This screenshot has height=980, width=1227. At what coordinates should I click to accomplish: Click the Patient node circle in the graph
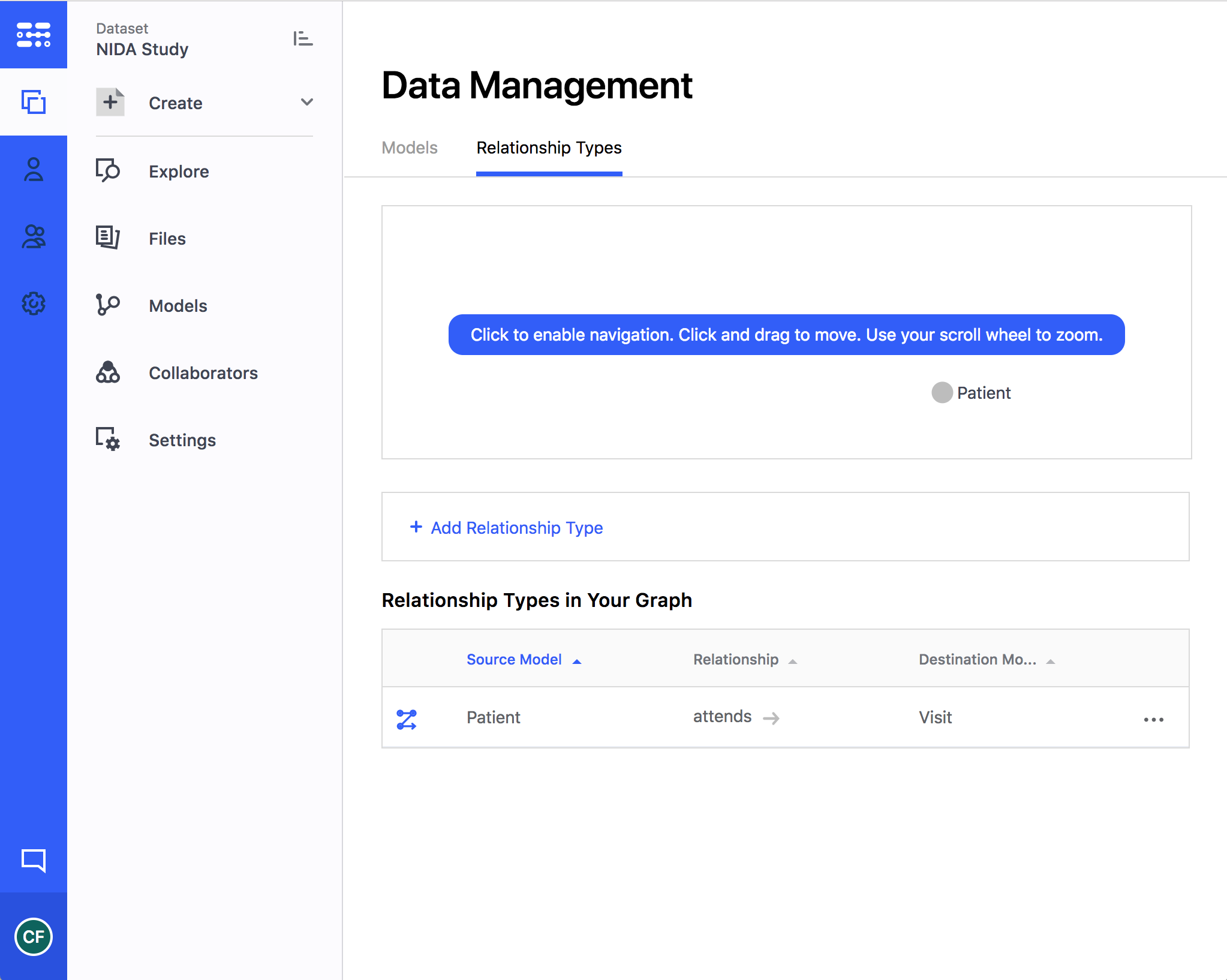942,393
